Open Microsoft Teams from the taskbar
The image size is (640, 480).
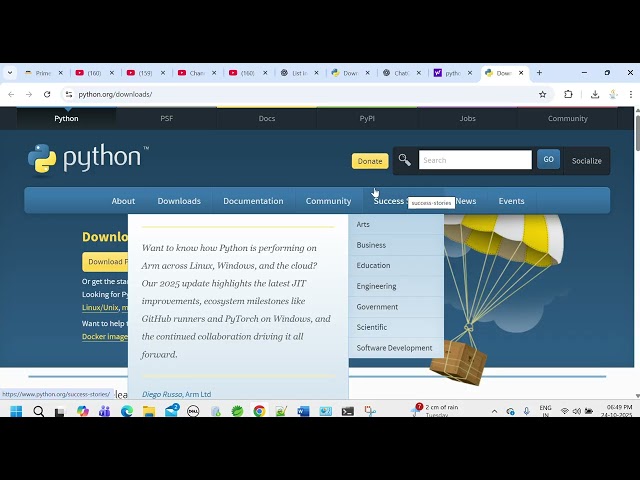pyautogui.click(x=104, y=411)
